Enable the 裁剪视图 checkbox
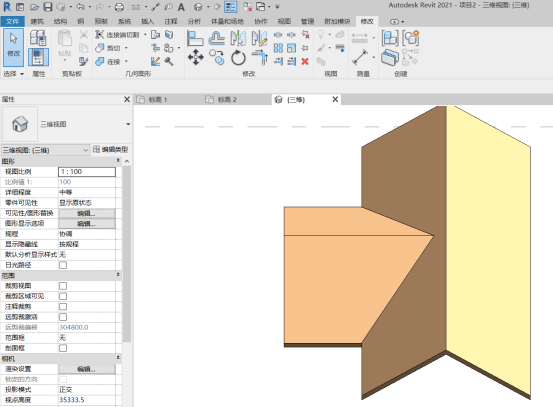553x407 pixels. [x=63, y=286]
